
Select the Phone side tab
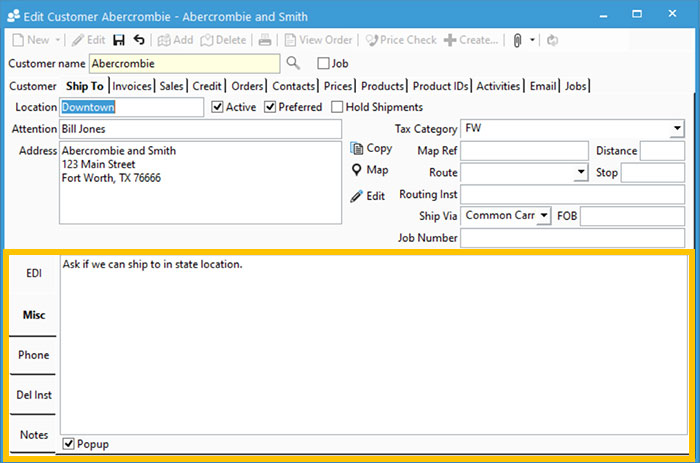click(33, 355)
